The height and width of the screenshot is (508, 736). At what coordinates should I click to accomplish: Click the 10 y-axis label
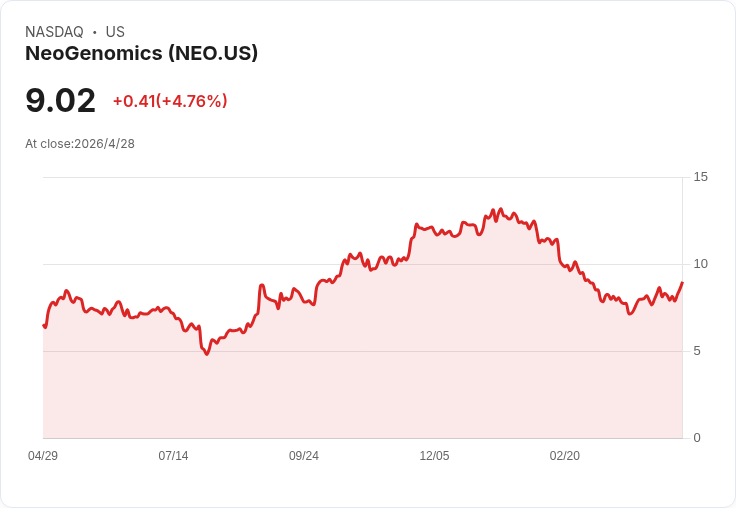tap(700, 264)
